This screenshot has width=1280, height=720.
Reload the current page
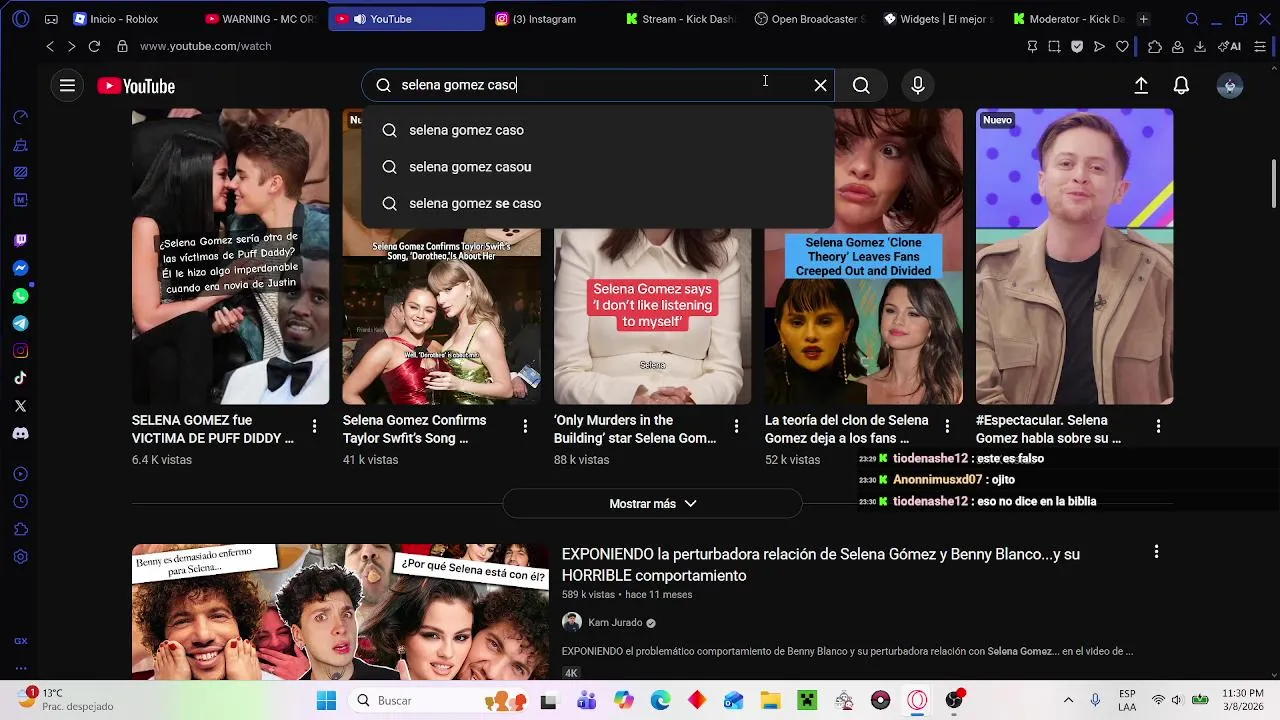[x=94, y=46]
